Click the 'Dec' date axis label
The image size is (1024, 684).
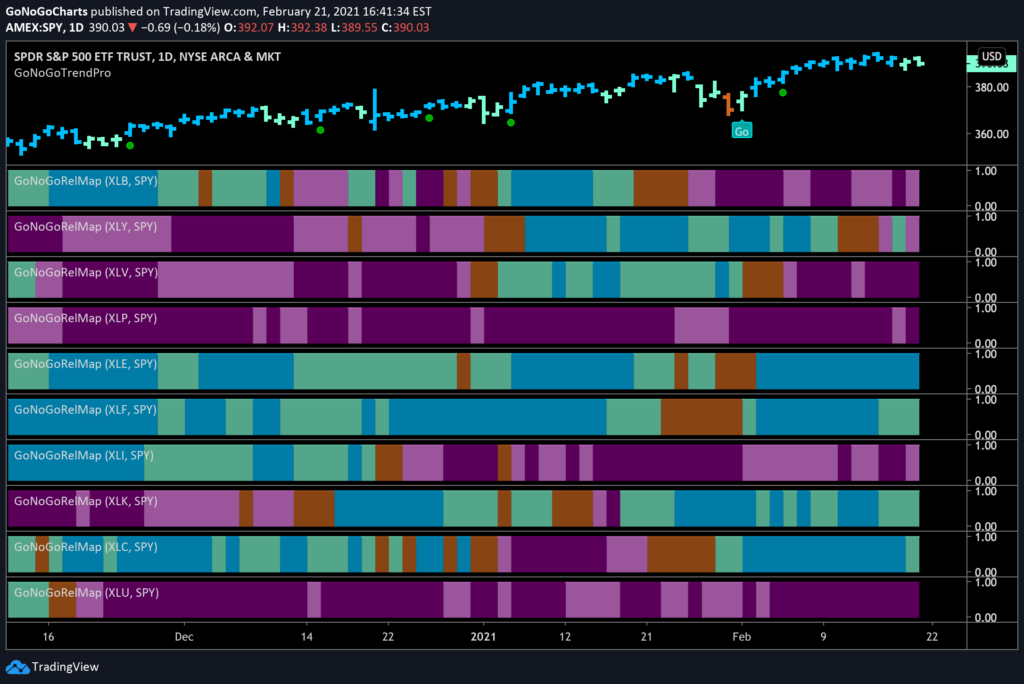(x=184, y=637)
